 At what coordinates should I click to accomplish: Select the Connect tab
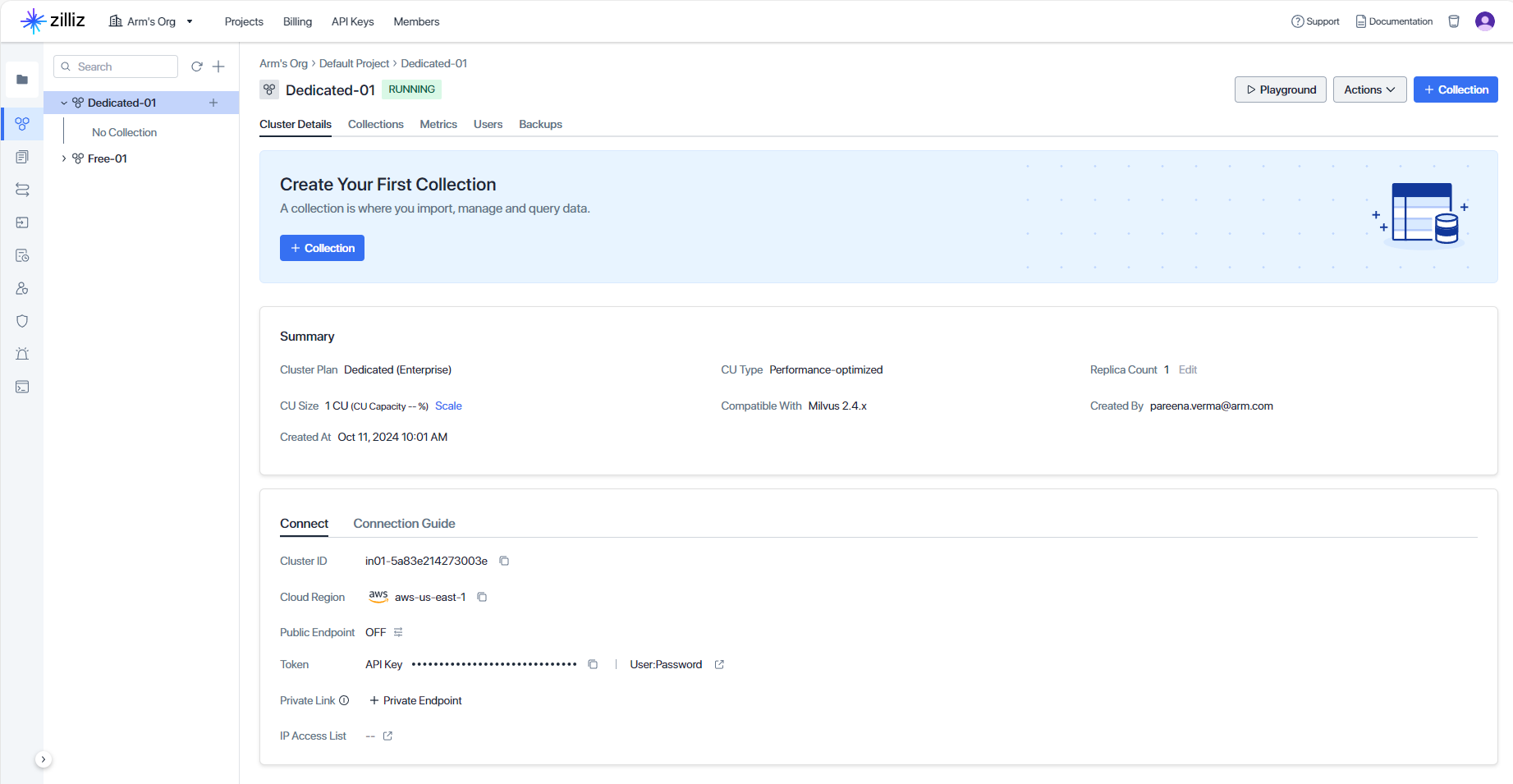tap(304, 524)
